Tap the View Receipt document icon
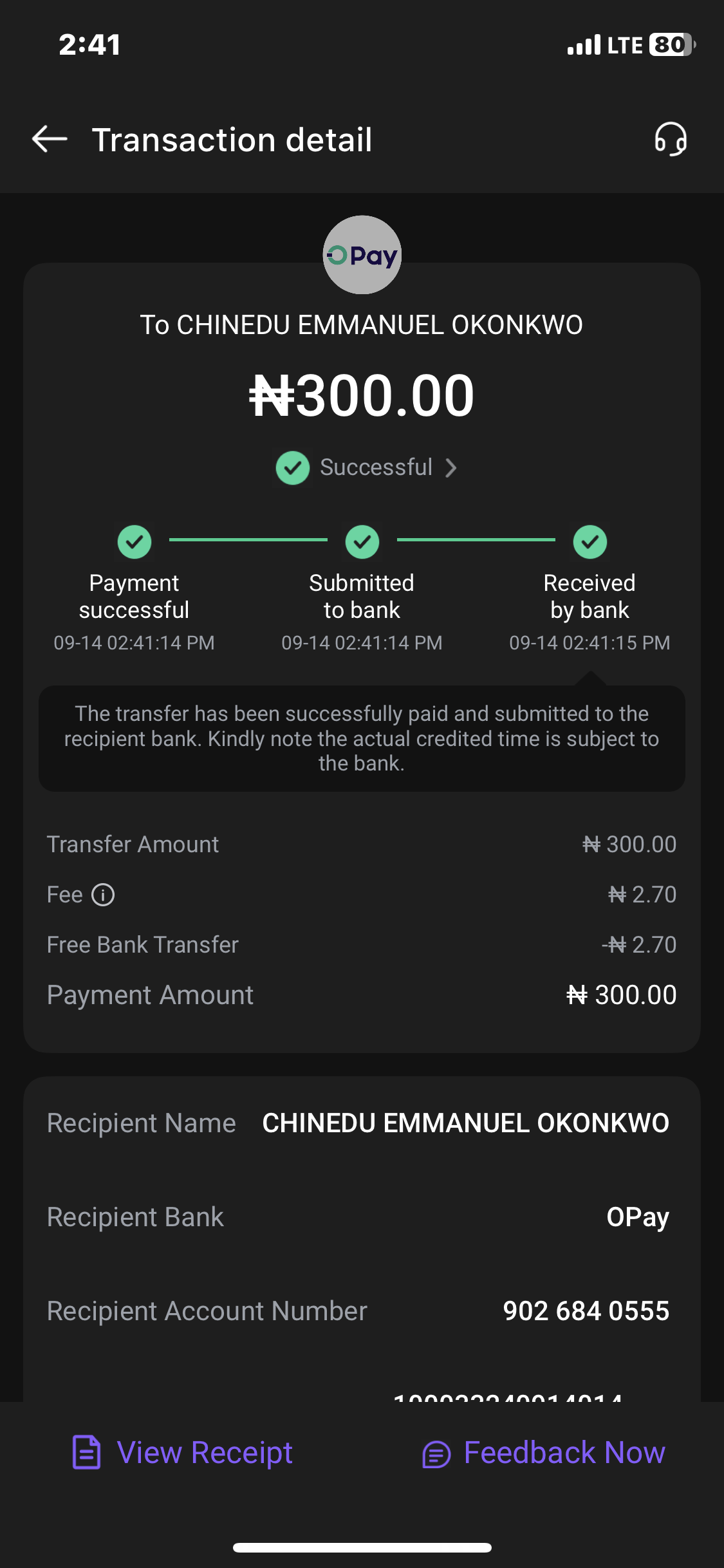 [87, 1453]
